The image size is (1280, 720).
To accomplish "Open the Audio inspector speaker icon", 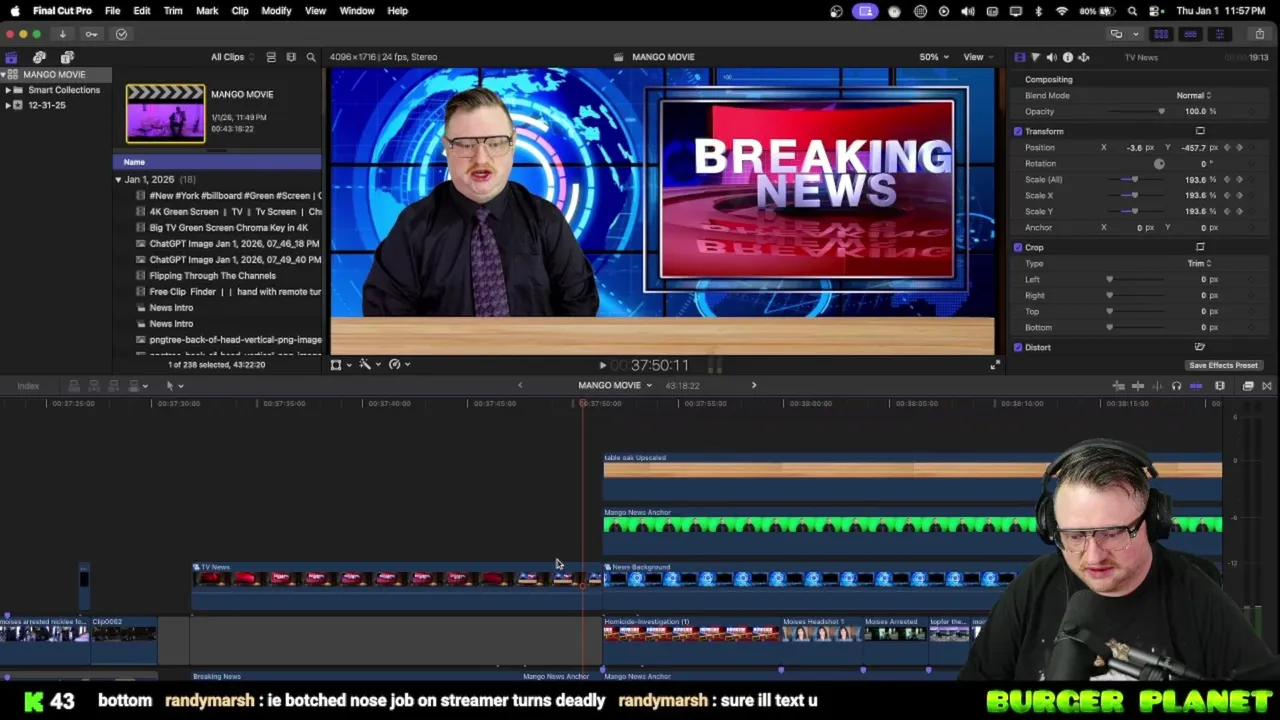I will click(1051, 57).
